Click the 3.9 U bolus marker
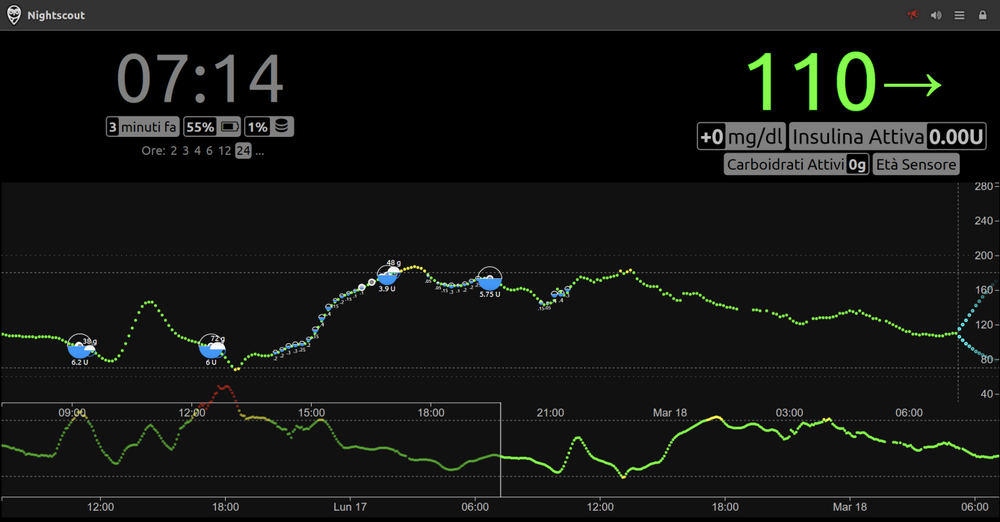 388,275
